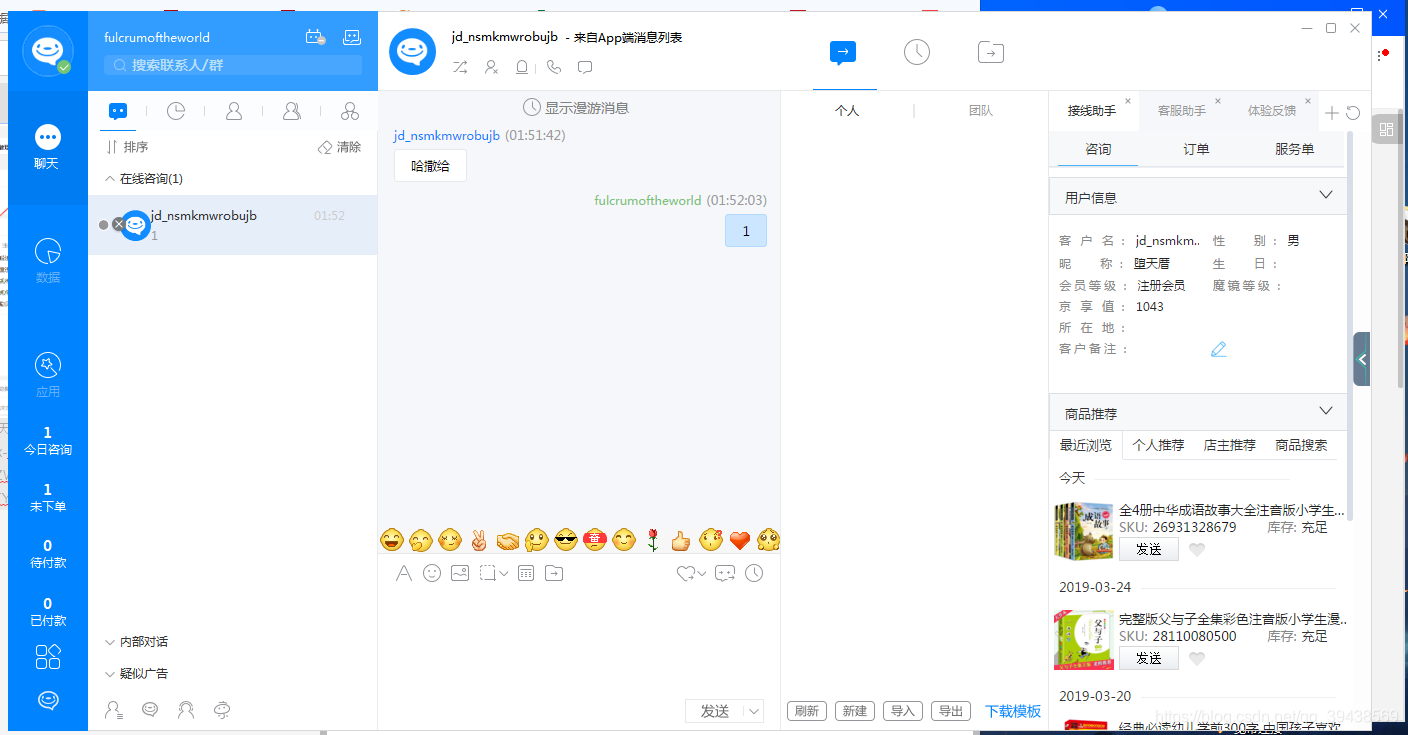Click the calculator grid icon in input toolbar
The image size is (1408, 735).
[x=526, y=573]
